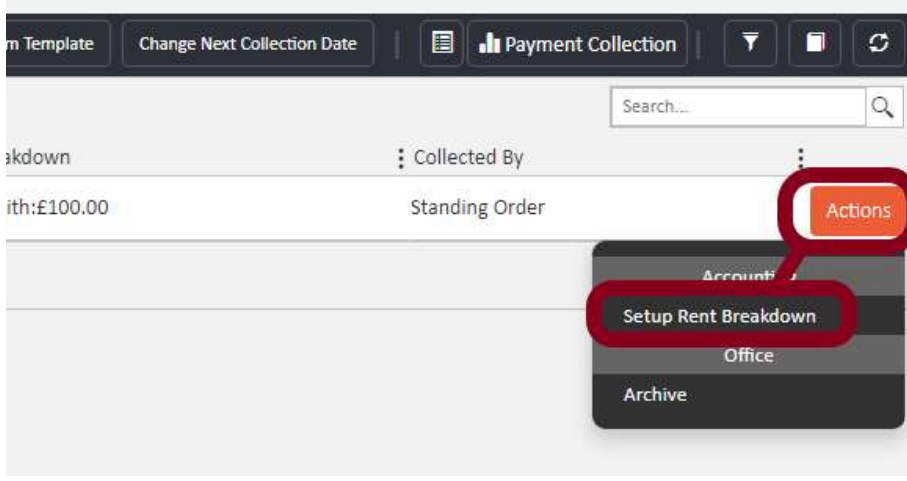Click the magnifying glass search icon

[881, 107]
